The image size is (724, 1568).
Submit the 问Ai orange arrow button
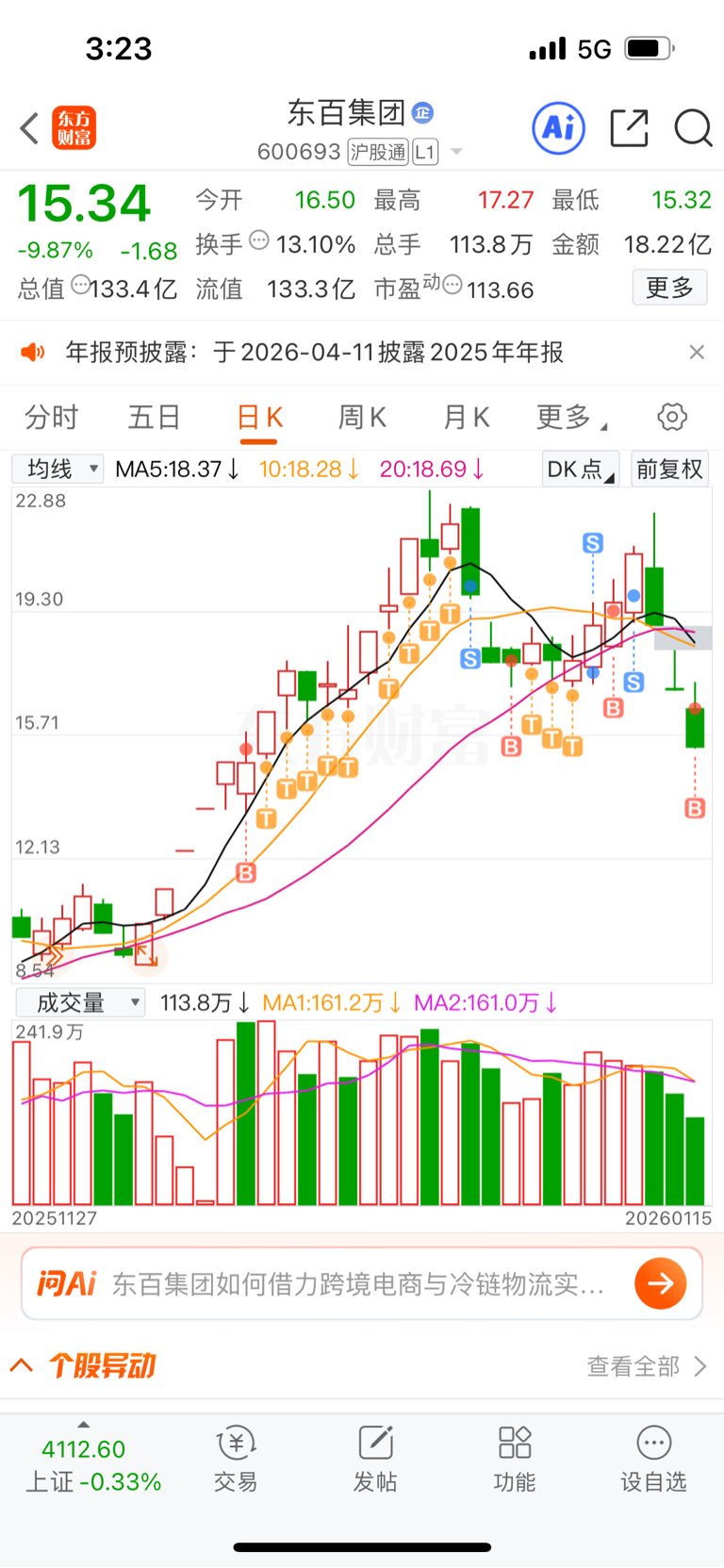click(661, 1283)
